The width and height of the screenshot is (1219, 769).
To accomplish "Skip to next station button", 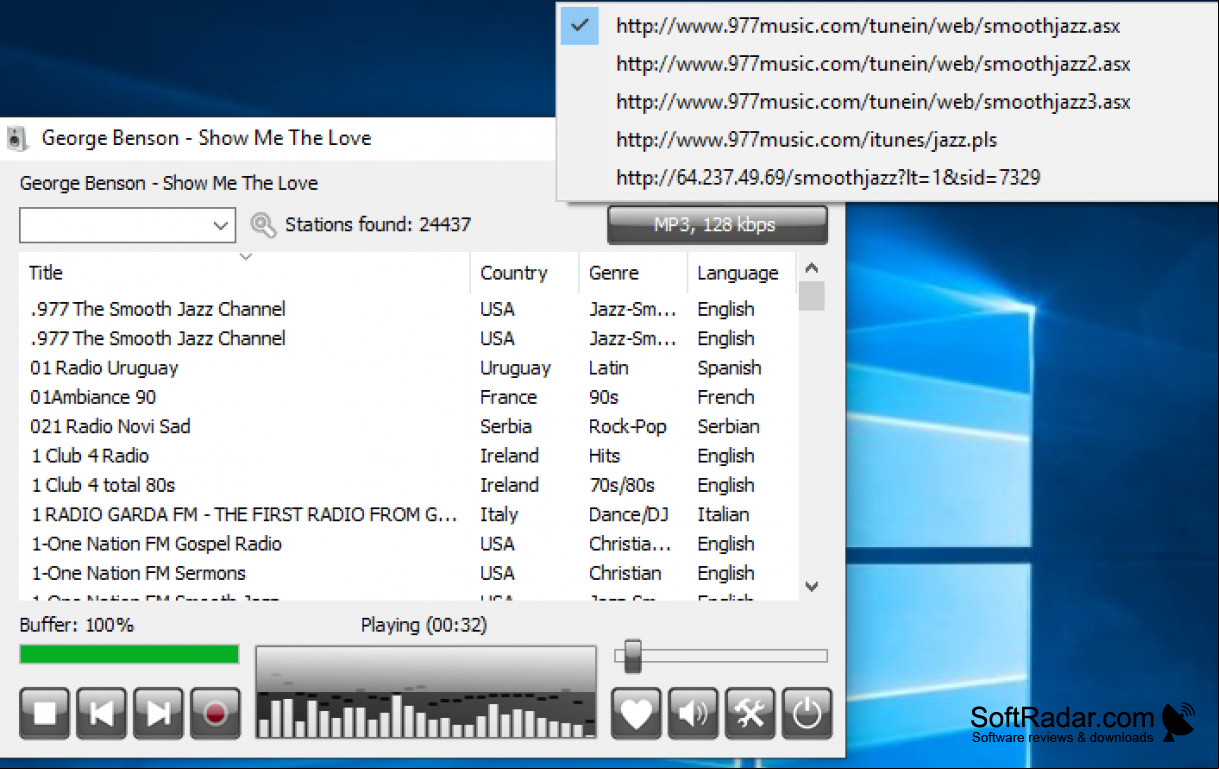I will click(x=159, y=713).
